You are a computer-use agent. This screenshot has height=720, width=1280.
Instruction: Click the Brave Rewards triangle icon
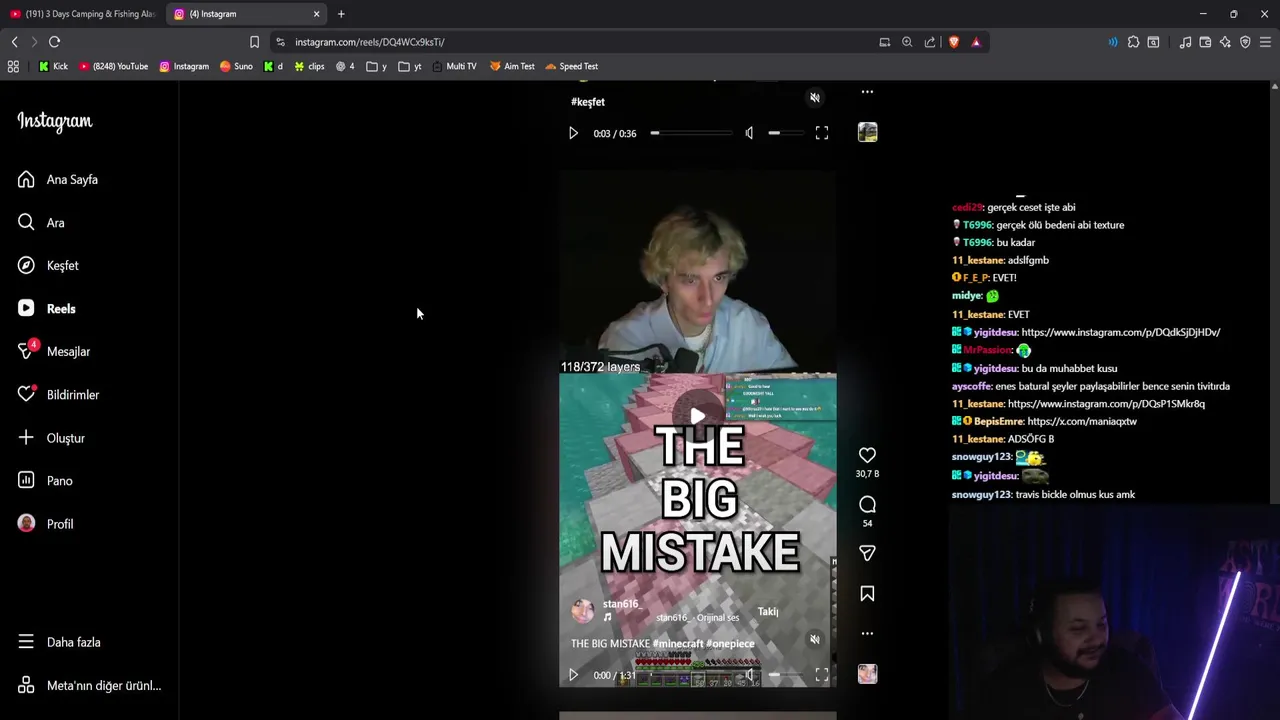tap(976, 42)
